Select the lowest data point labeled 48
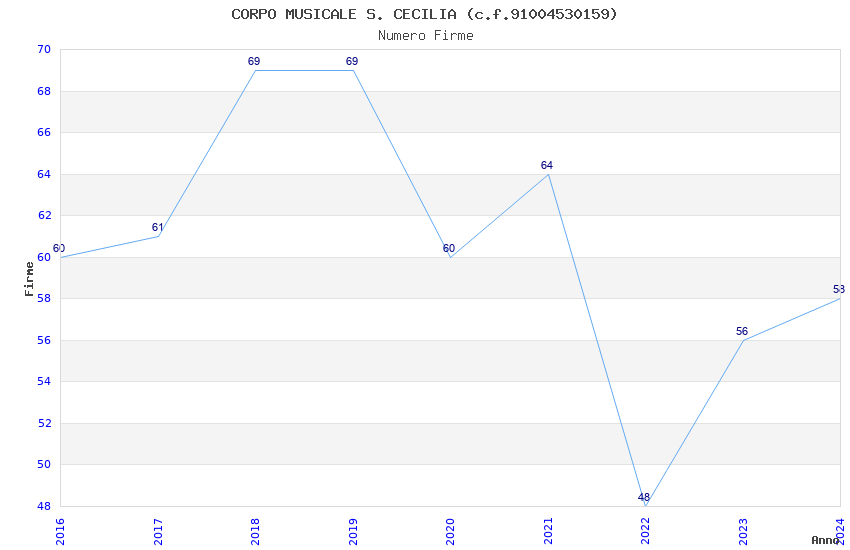This screenshot has height=550, width=850. click(x=646, y=506)
